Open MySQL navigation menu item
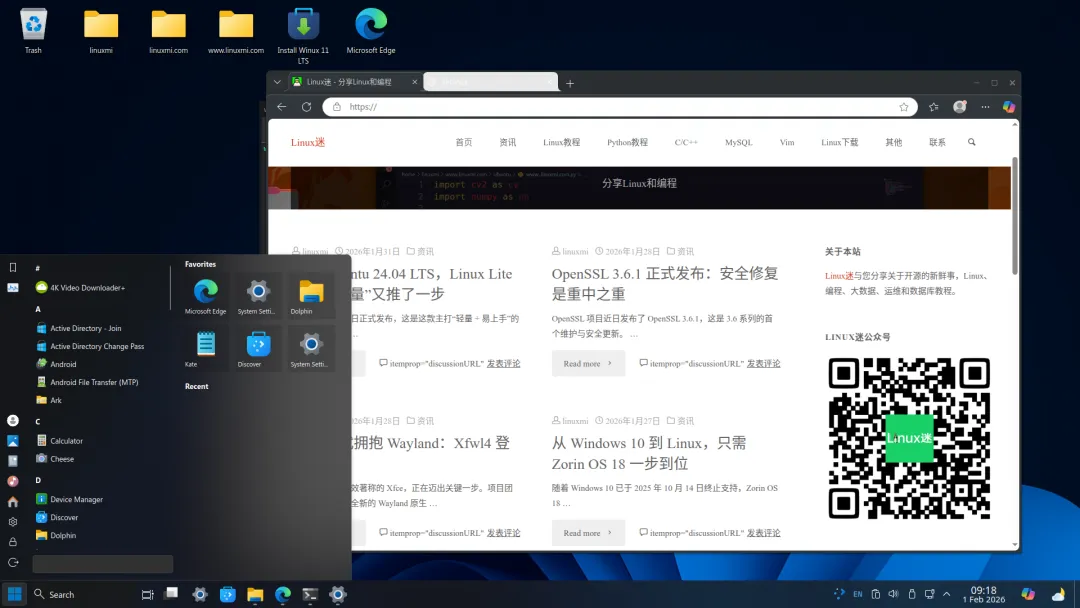 tap(738, 143)
